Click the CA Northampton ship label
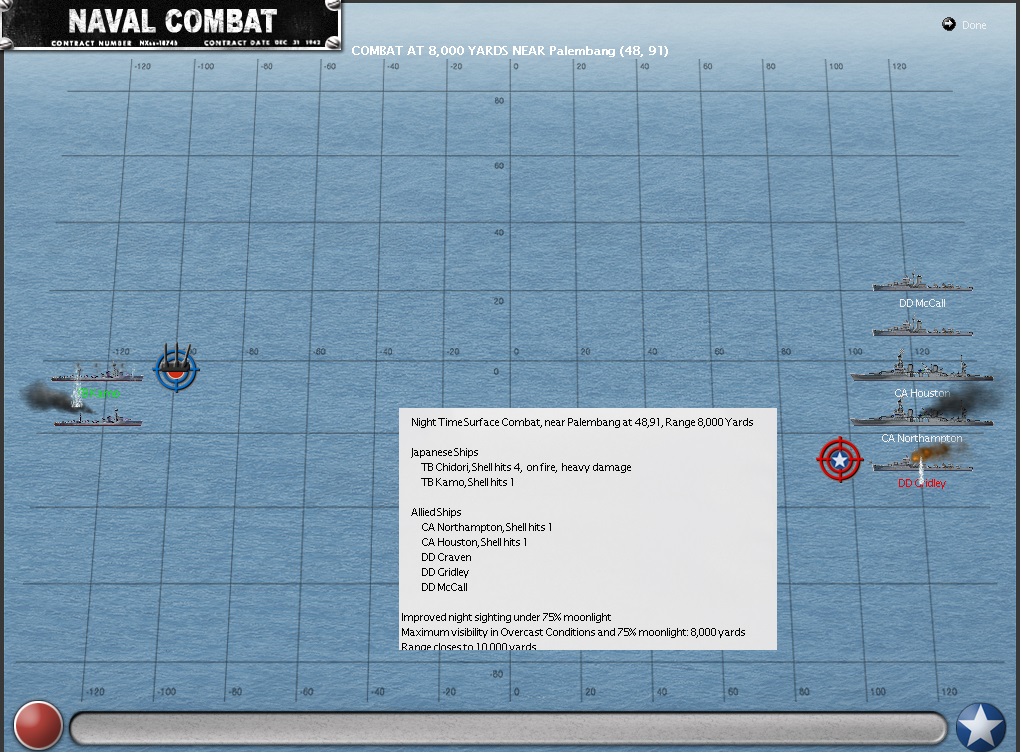 pyautogui.click(x=922, y=439)
